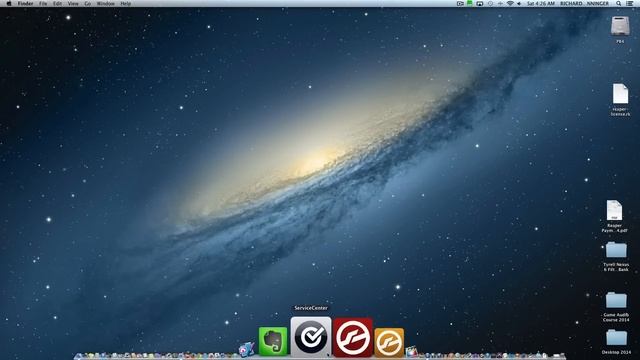Open the user name menu RICHARD
Viewport: 640px width, 360px height.
pyautogui.click(x=584, y=3)
